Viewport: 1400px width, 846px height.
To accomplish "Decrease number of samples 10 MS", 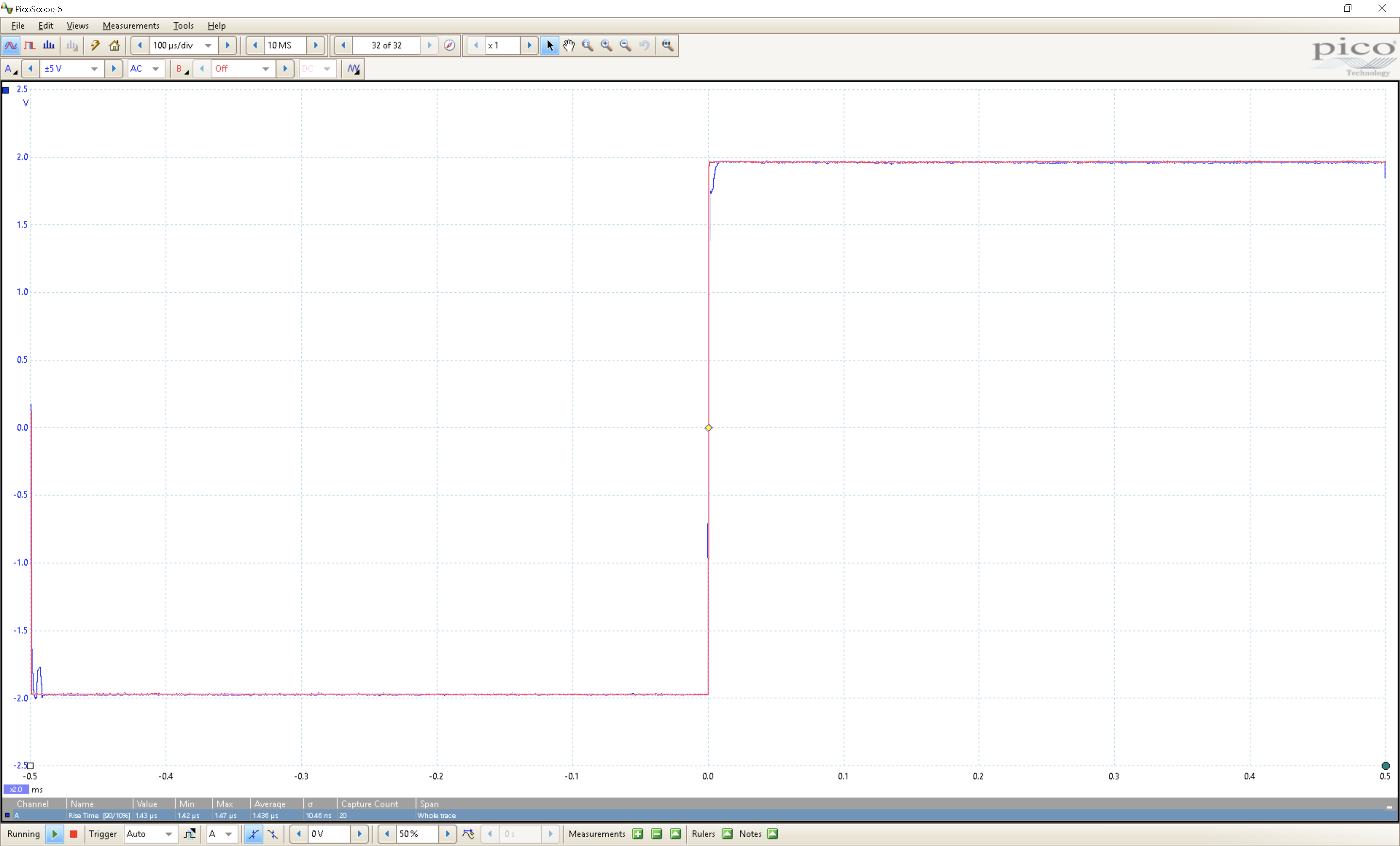I will tap(255, 45).
